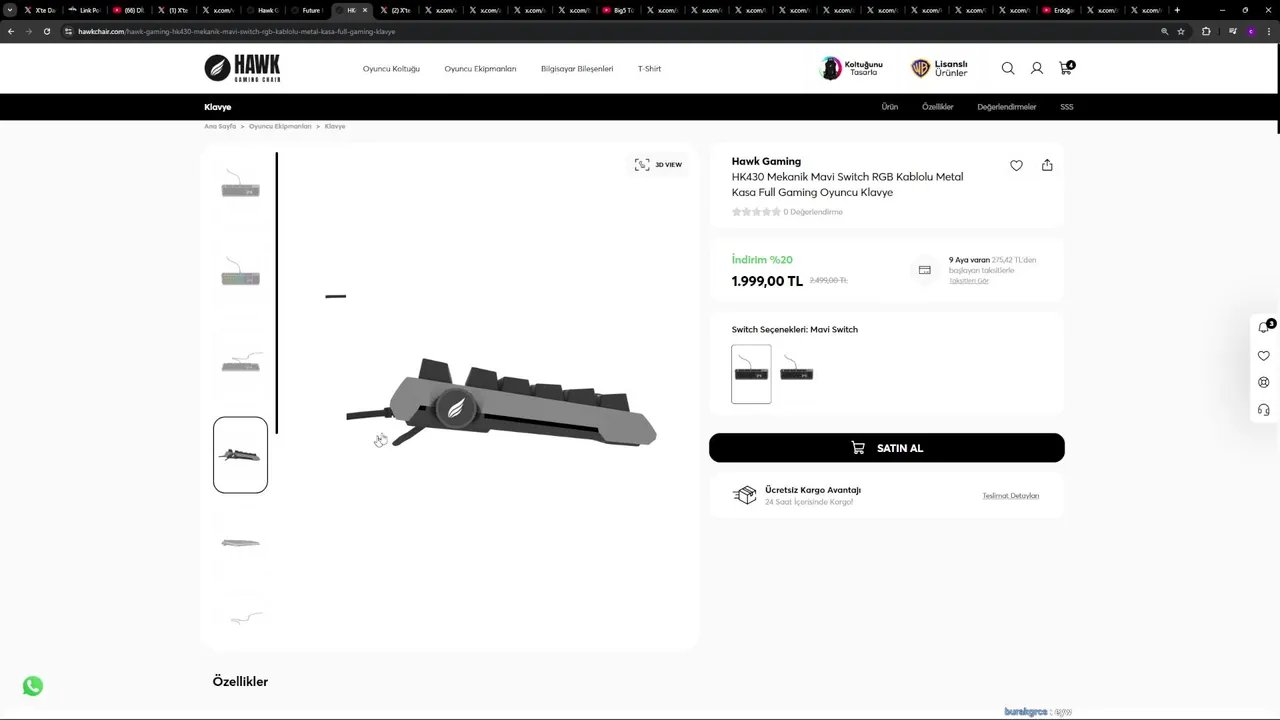The width and height of the screenshot is (1280, 720).
Task: Go to Oyuncu Ekipmanları breadcrumb
Action: pyautogui.click(x=280, y=127)
